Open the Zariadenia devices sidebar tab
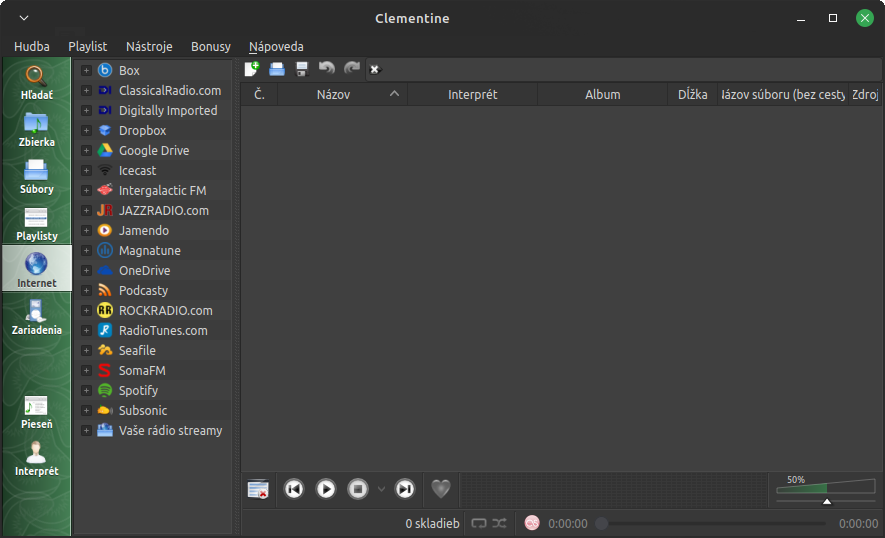Image resolution: width=885 pixels, height=538 pixels. tap(36, 317)
